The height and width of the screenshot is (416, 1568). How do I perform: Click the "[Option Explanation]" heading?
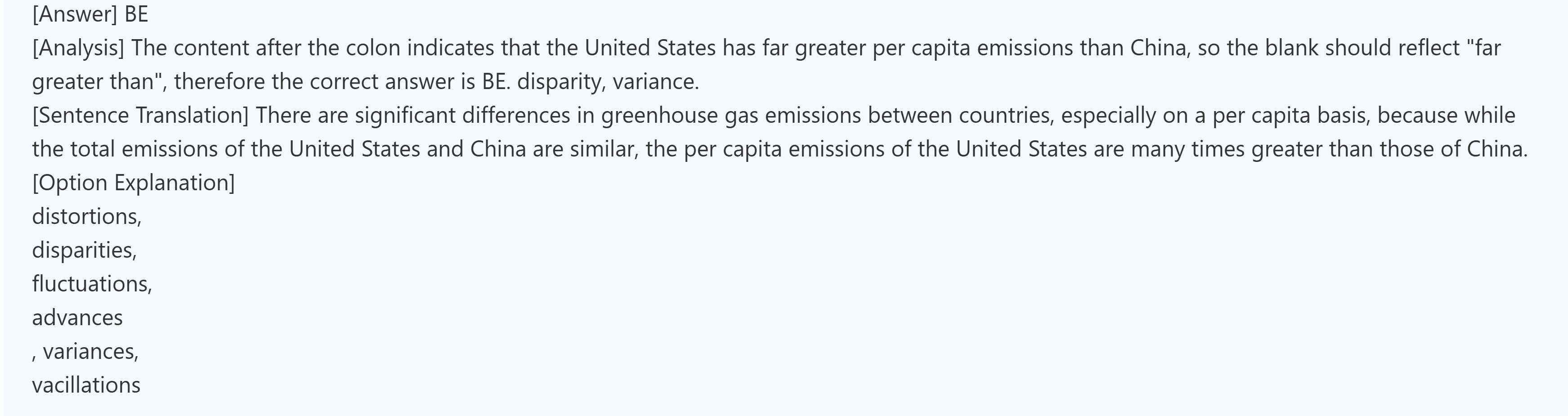click(x=133, y=183)
